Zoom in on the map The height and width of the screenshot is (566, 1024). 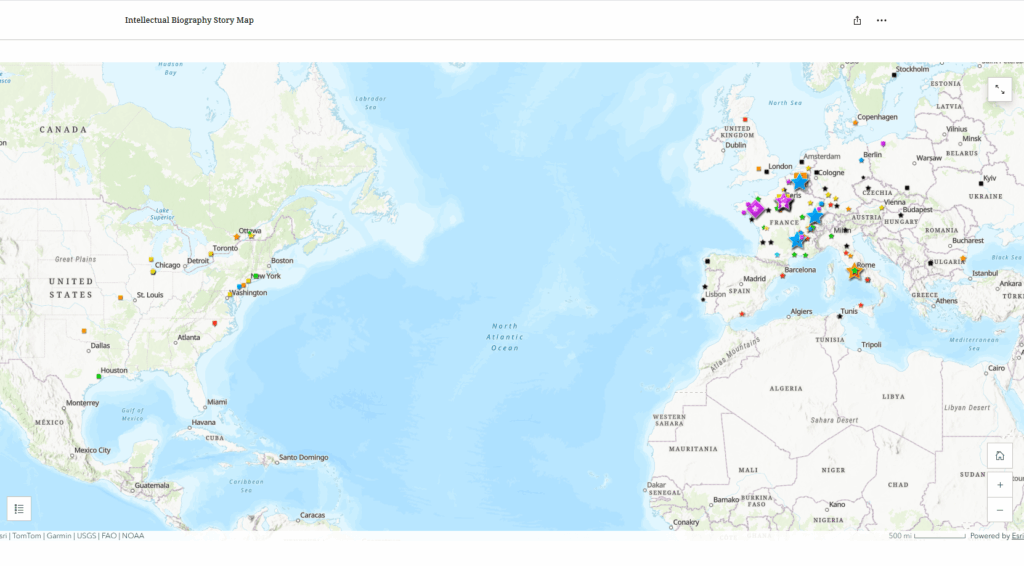tap(999, 484)
